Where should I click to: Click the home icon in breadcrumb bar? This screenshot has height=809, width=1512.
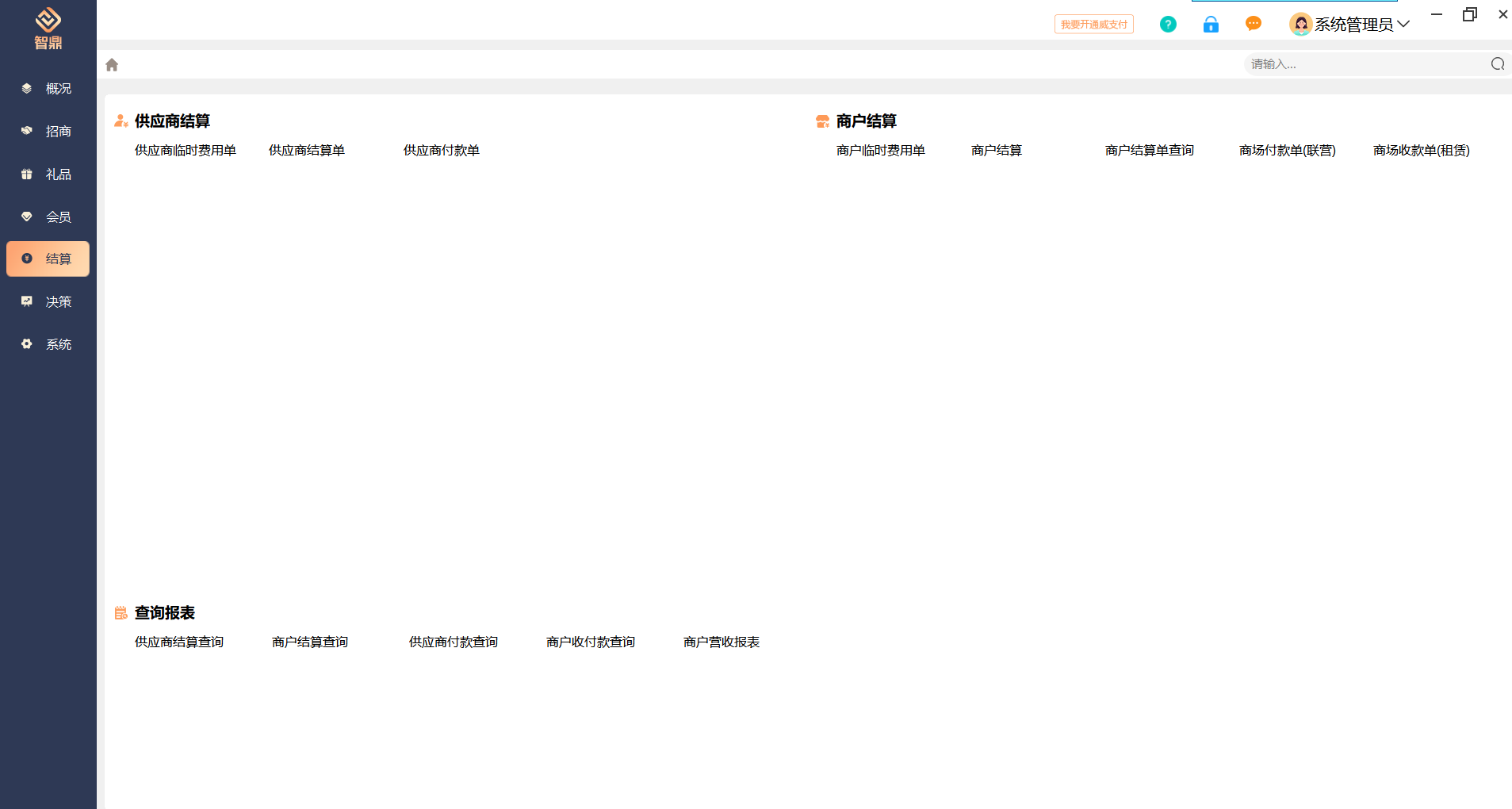click(x=112, y=65)
